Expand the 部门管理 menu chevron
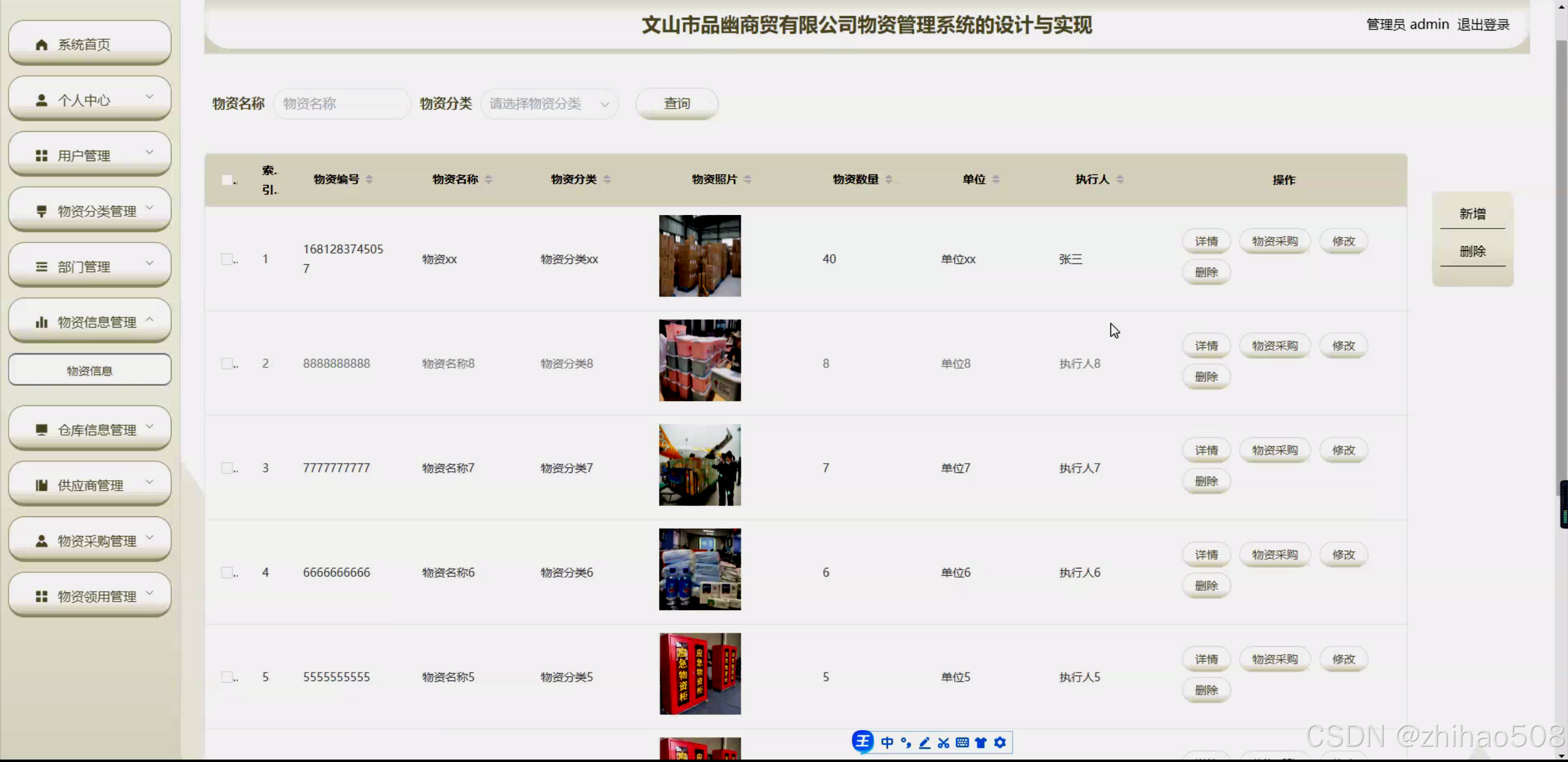Screen dimensions: 1568x762 click(x=150, y=263)
